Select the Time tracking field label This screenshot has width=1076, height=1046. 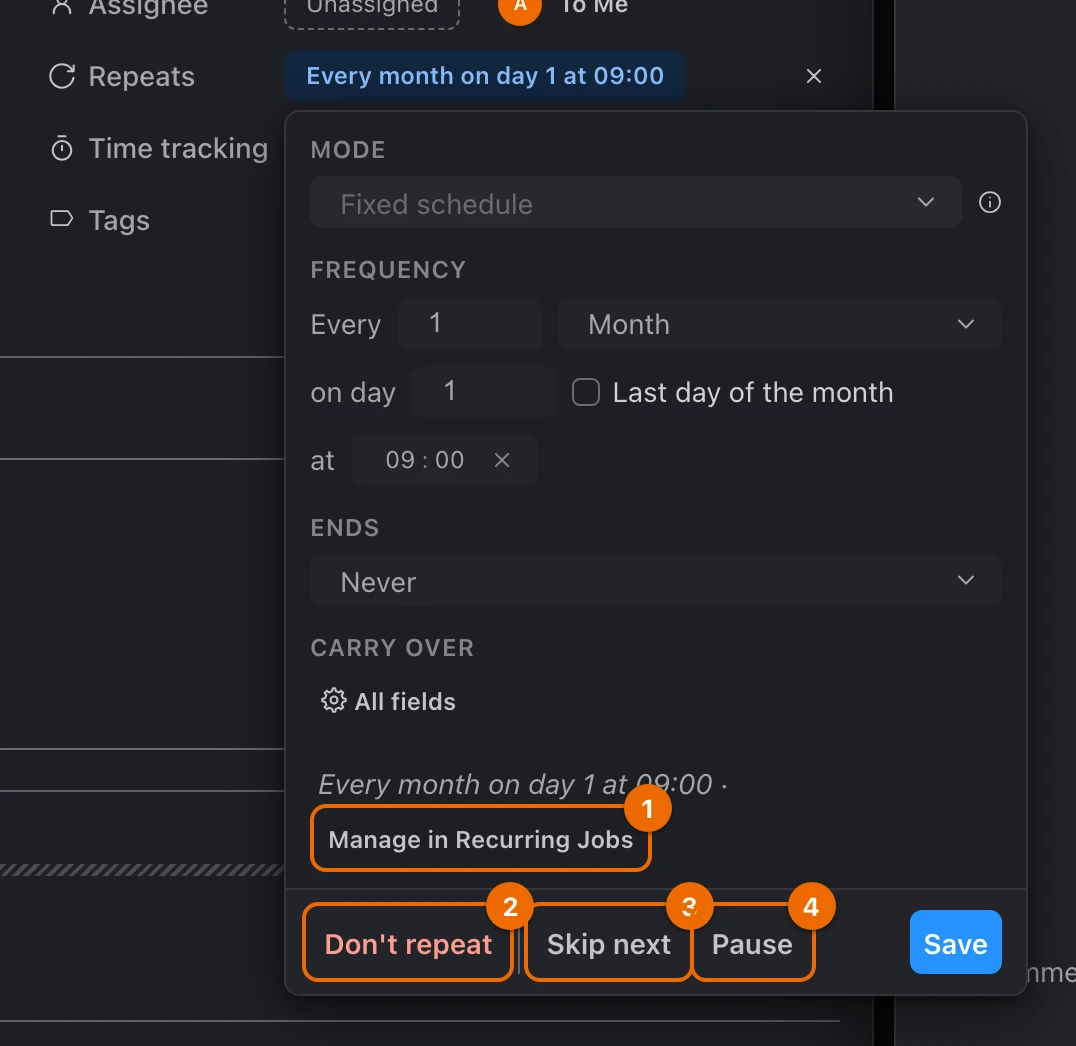178,149
